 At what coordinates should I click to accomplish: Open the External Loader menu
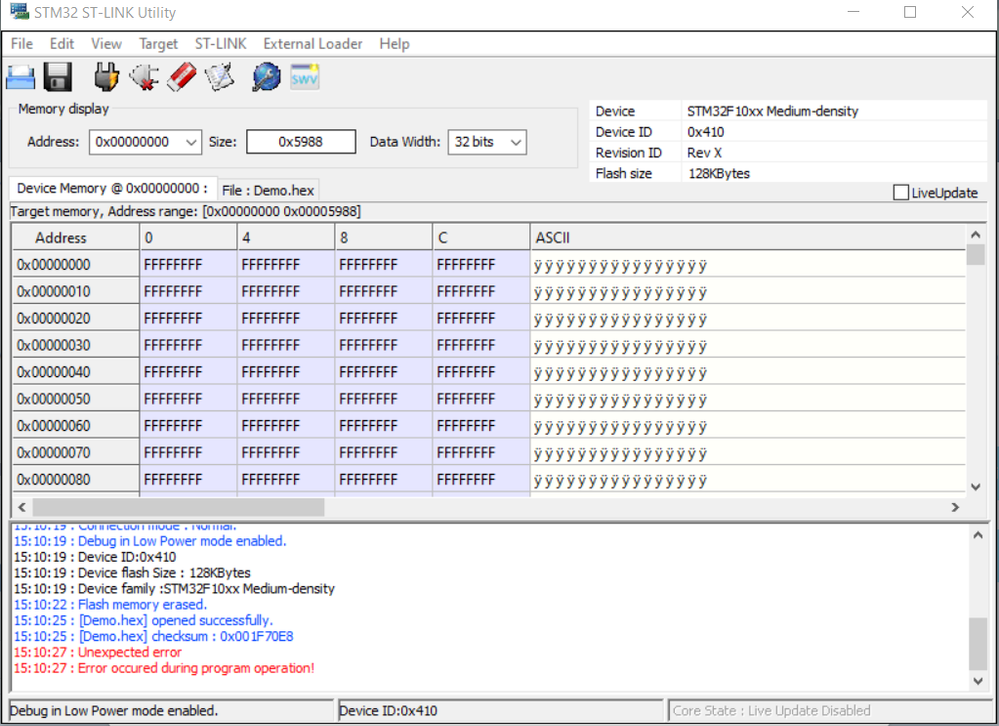coord(313,44)
